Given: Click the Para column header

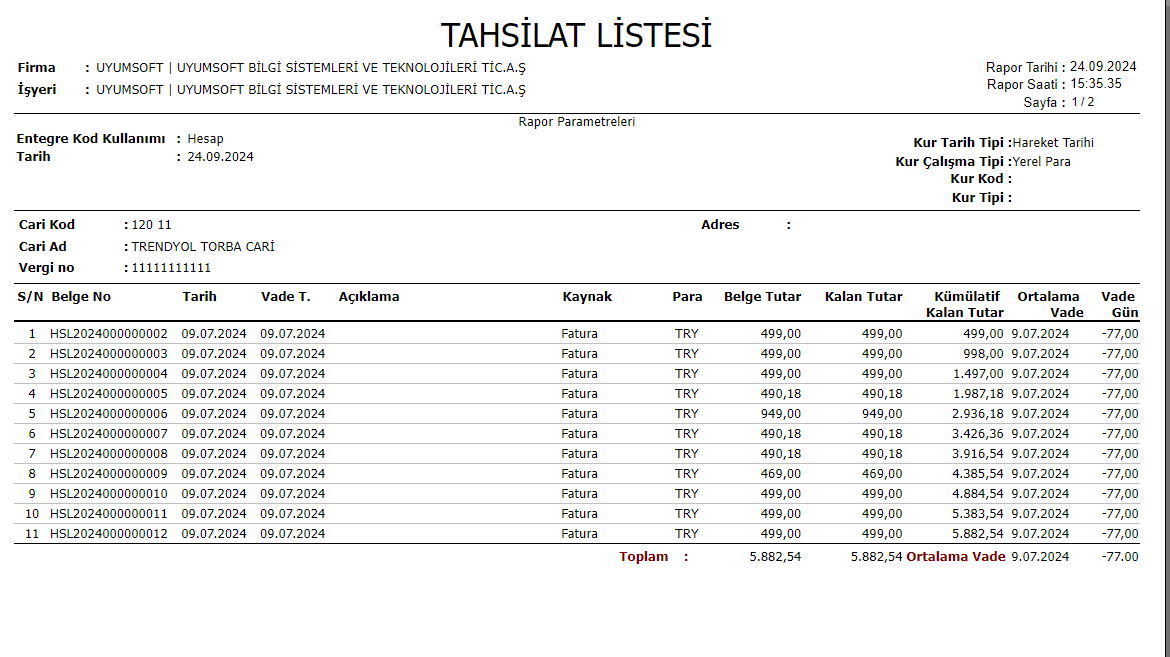Looking at the screenshot, I should pos(687,296).
